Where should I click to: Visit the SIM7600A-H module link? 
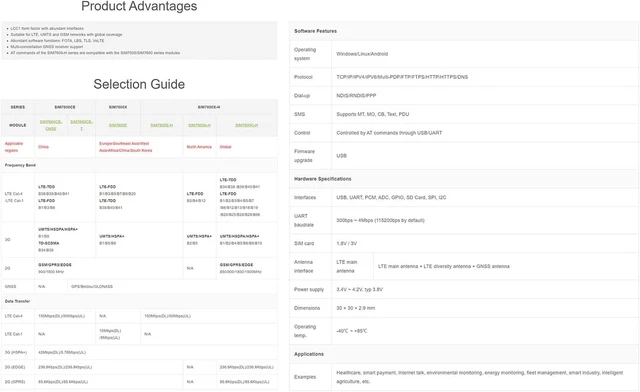click(199, 125)
